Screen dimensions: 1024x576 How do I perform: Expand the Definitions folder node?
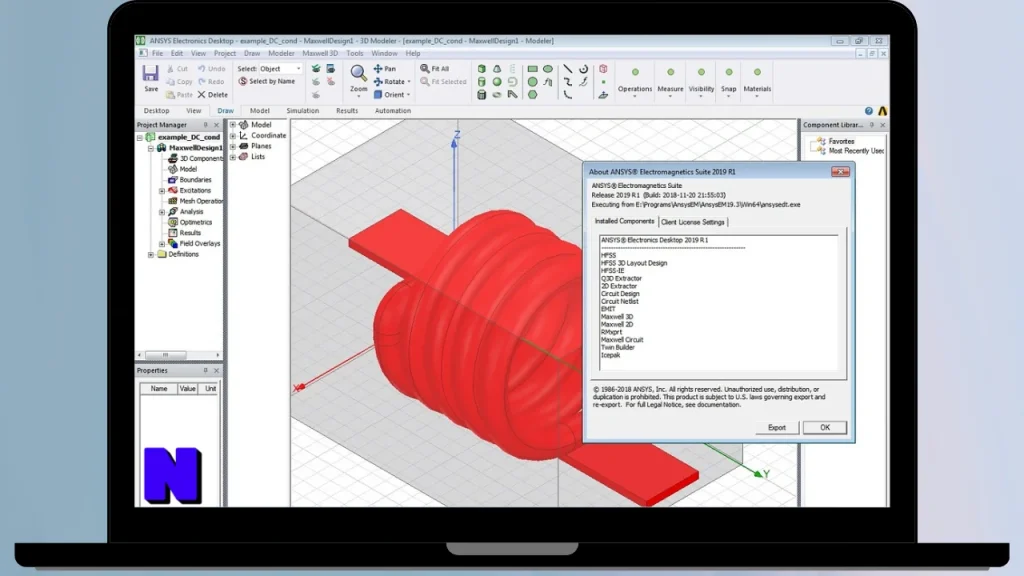[x=151, y=254]
